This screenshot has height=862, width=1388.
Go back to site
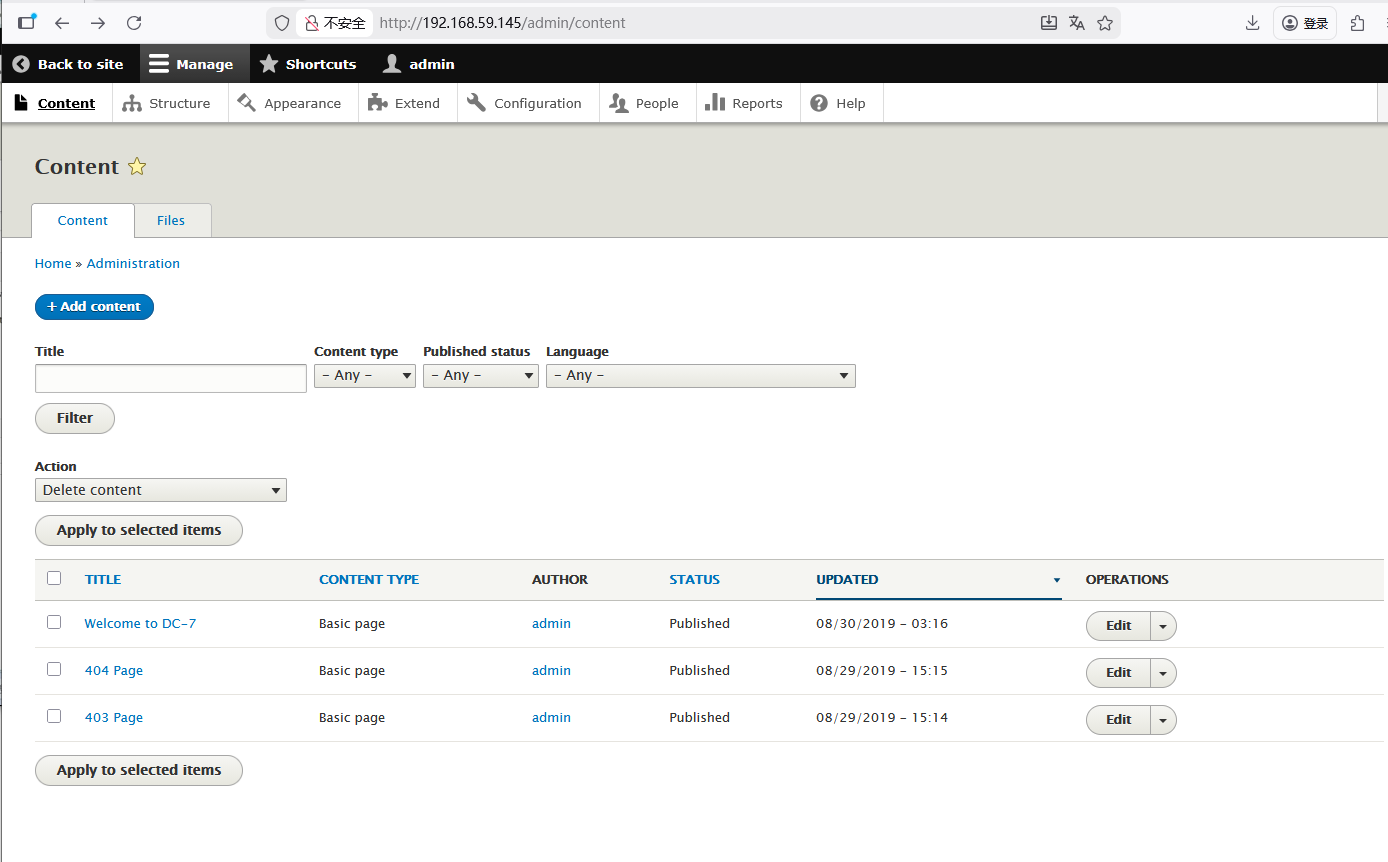tap(68, 64)
